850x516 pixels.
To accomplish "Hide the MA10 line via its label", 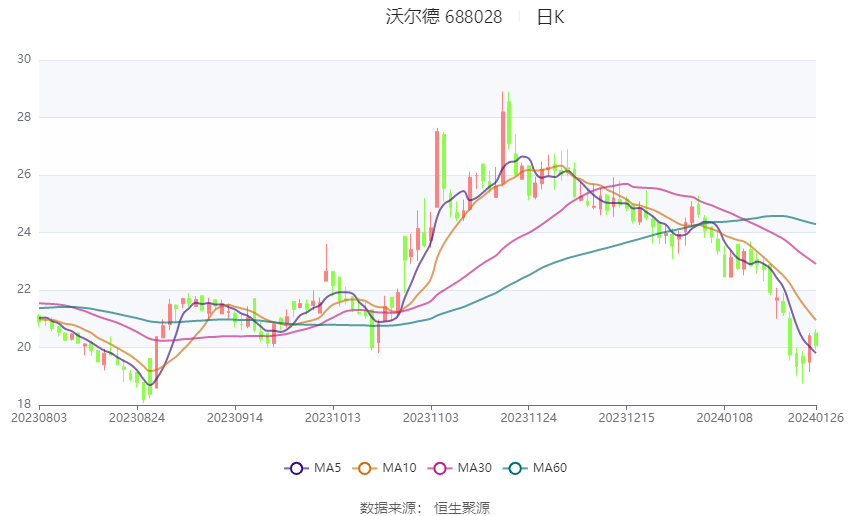I will (x=399, y=468).
